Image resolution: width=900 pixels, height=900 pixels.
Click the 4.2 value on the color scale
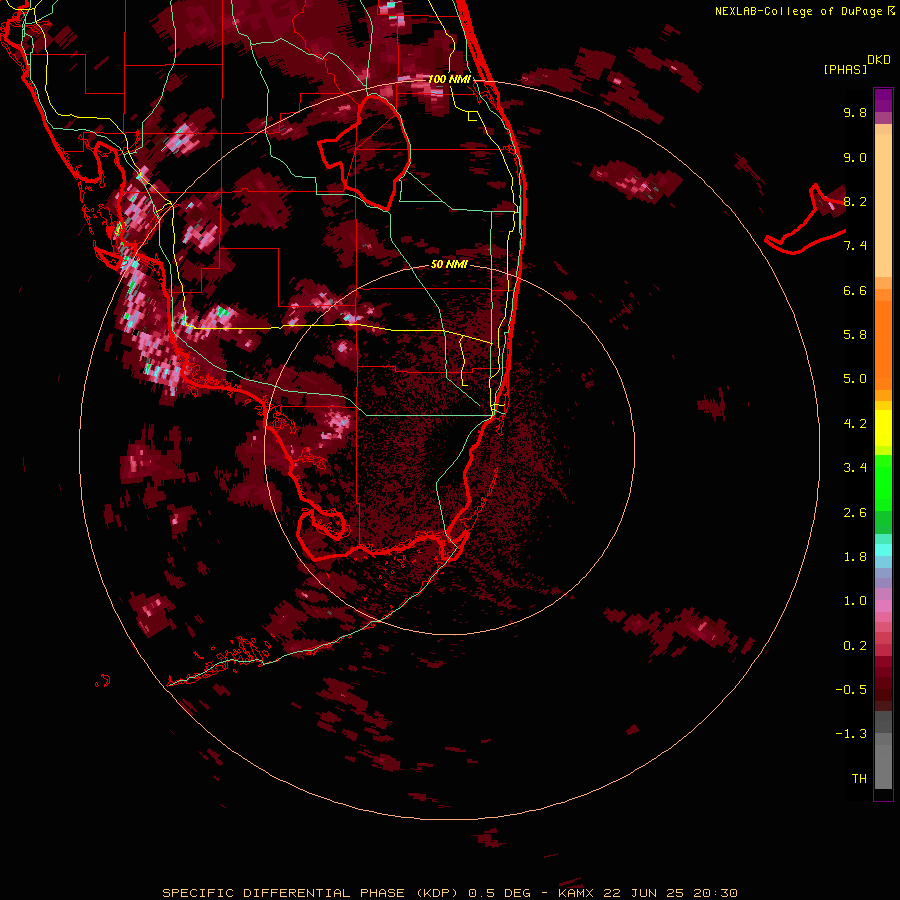855,424
